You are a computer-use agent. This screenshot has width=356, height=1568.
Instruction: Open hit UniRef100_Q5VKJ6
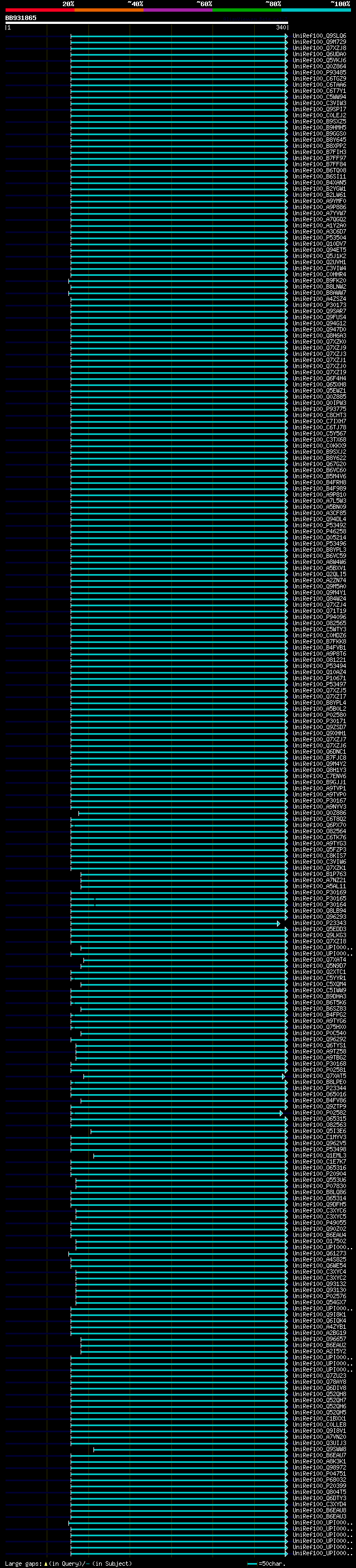tap(319, 60)
